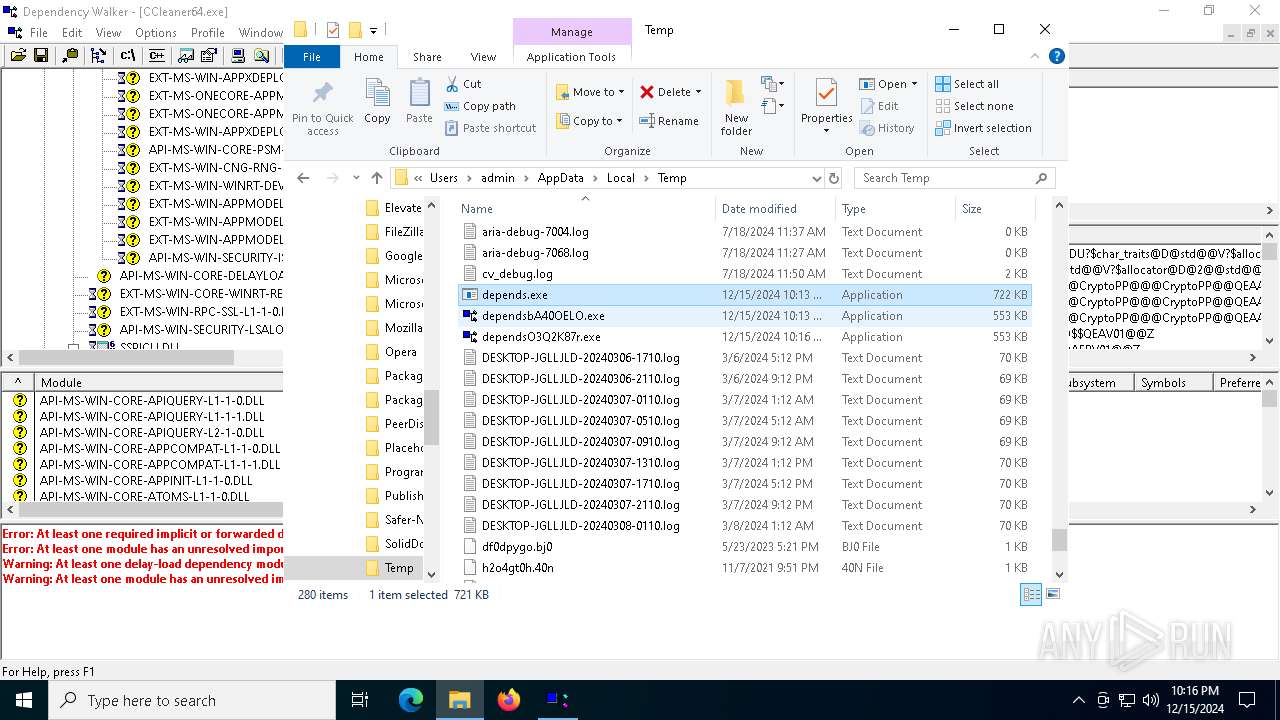Open Microsoft Edge from taskbar
The height and width of the screenshot is (720, 1280).
click(411, 700)
